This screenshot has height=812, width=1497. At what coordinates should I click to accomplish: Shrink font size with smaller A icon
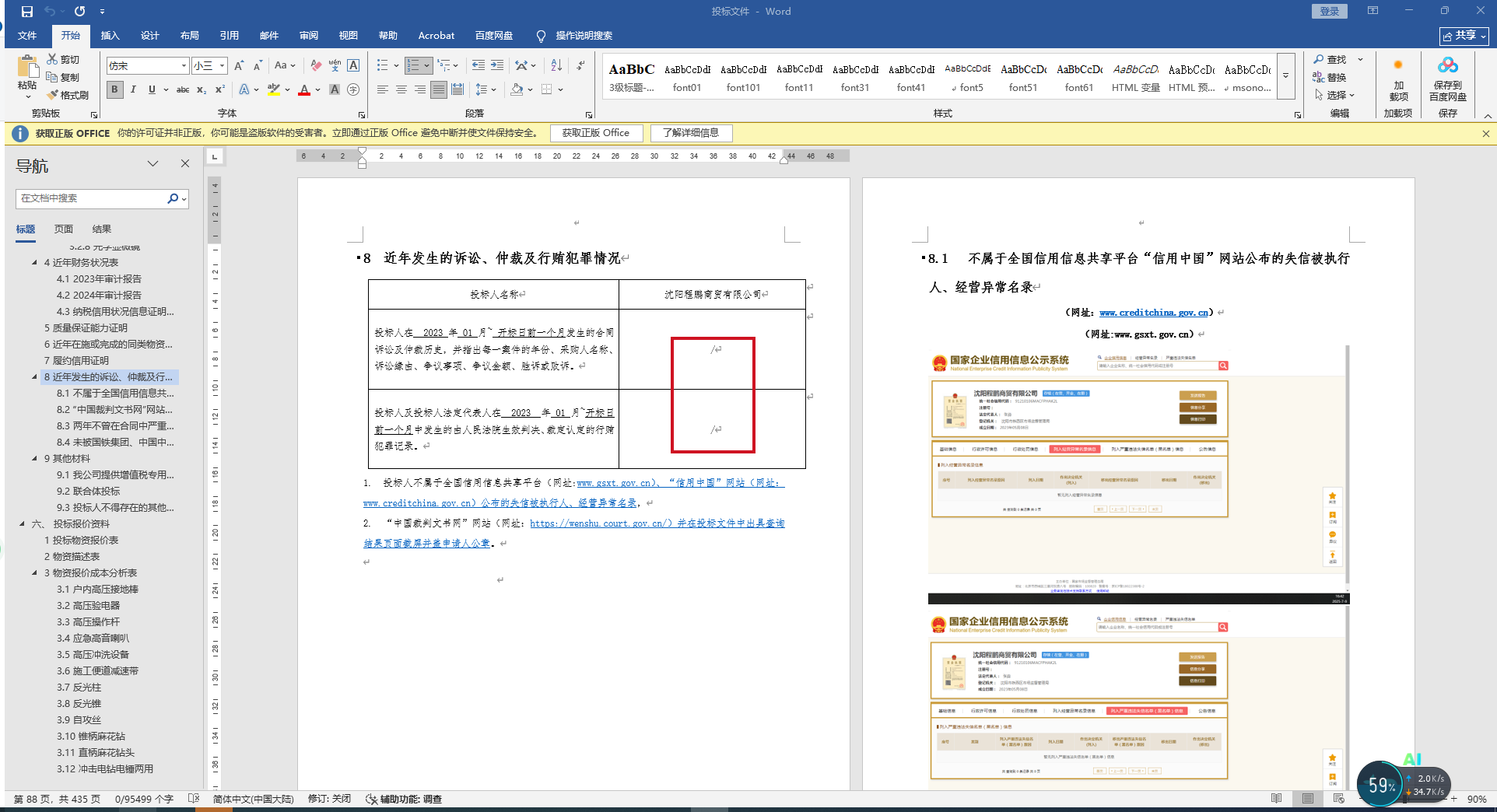(x=258, y=66)
